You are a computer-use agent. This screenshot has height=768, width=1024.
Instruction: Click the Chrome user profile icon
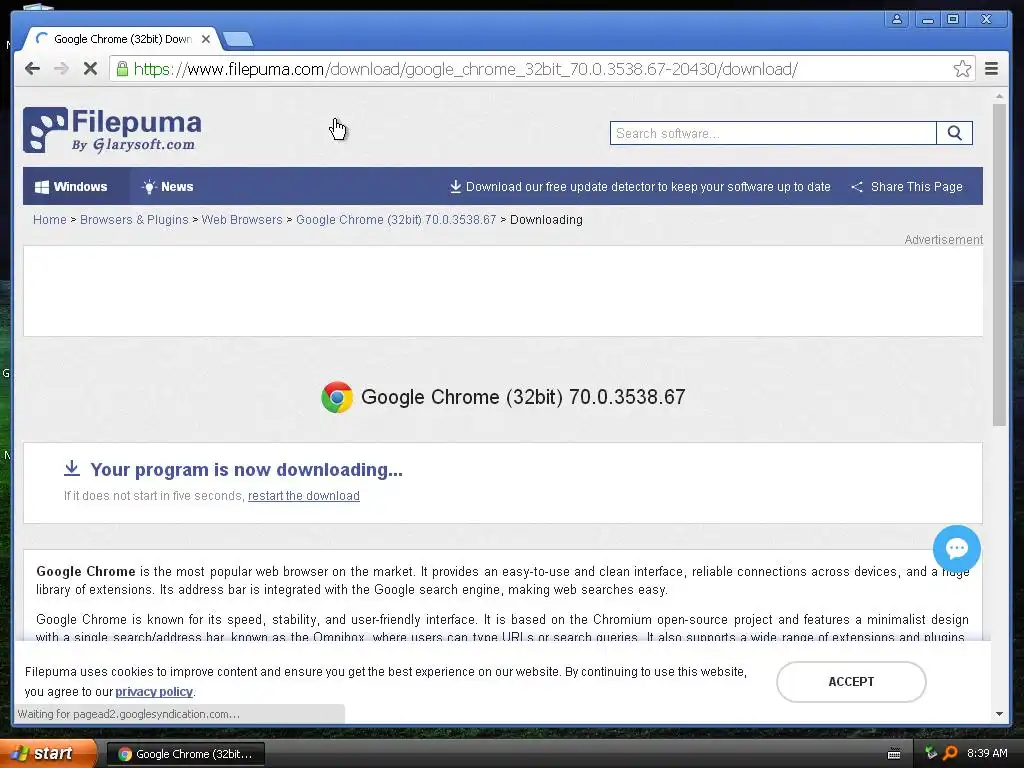pyautogui.click(x=897, y=19)
